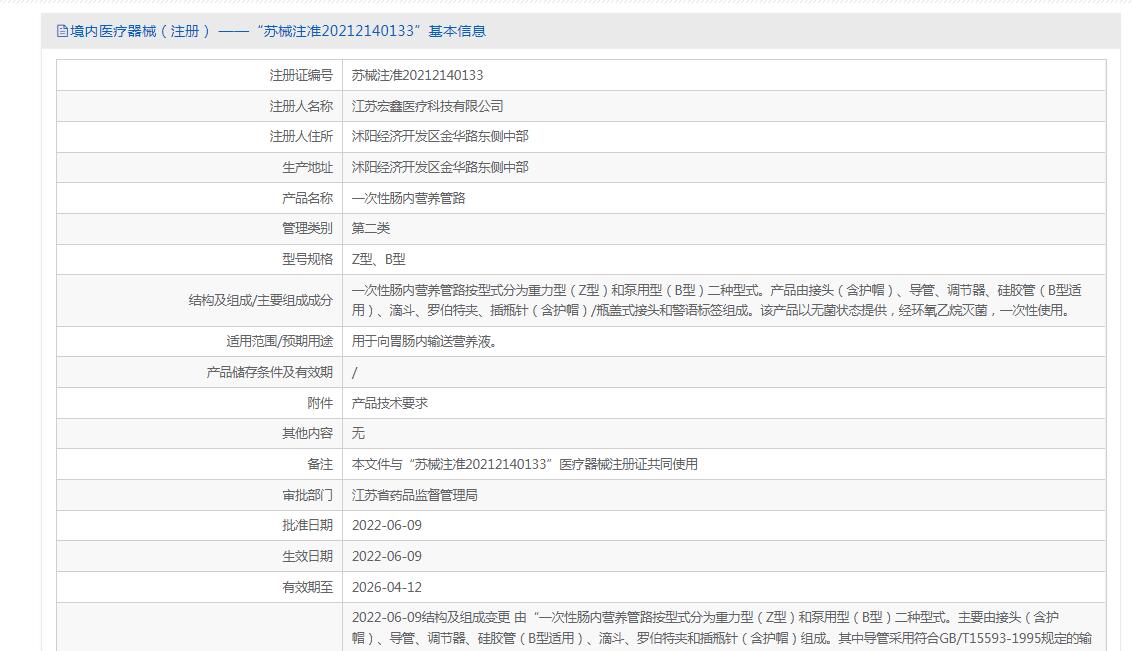Image resolution: width=1132 pixels, height=651 pixels.
Task: Click expiry date 2026-04-12
Action: pyautogui.click(x=387, y=587)
